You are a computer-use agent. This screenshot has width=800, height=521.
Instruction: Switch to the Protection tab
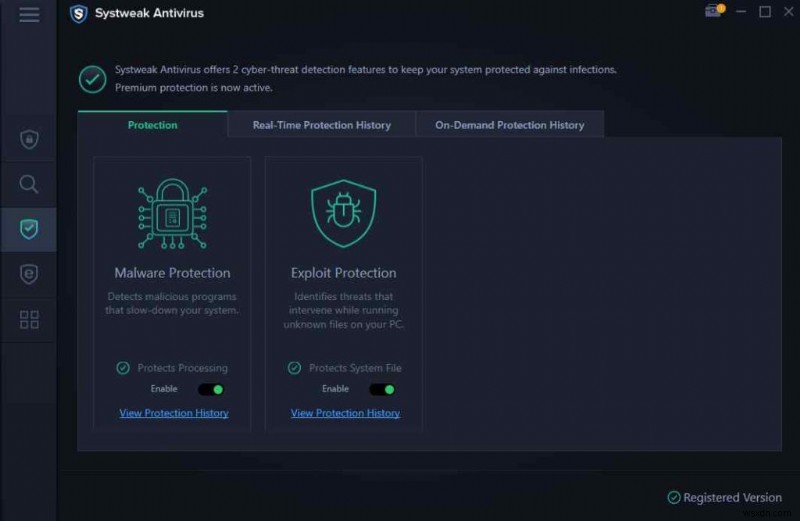pos(152,125)
